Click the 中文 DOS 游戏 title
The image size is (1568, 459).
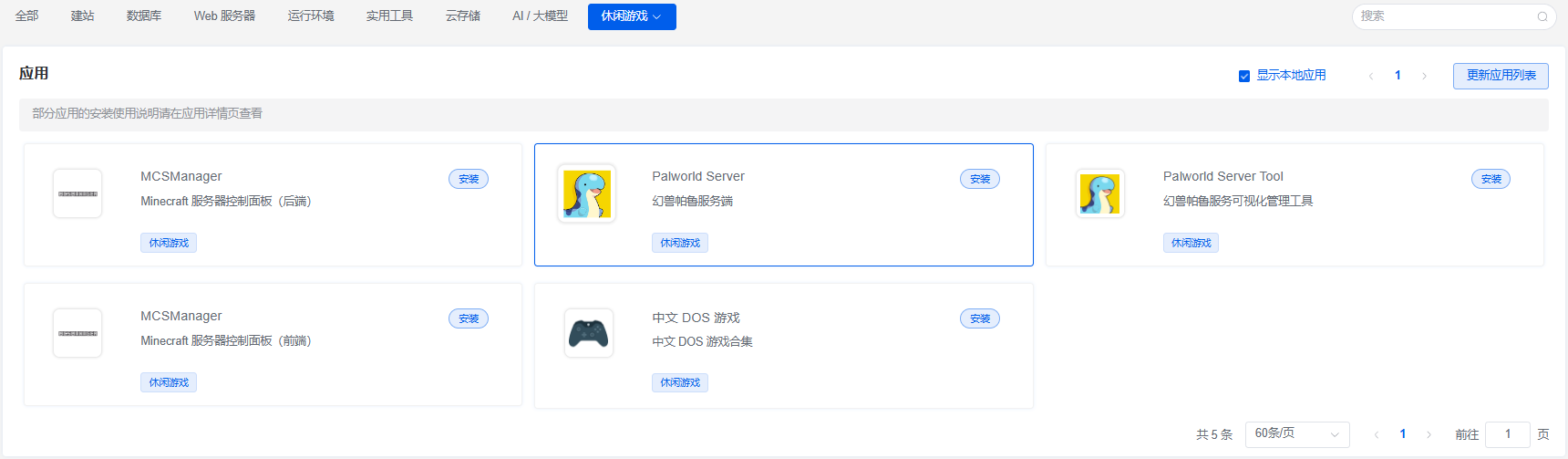pos(696,318)
